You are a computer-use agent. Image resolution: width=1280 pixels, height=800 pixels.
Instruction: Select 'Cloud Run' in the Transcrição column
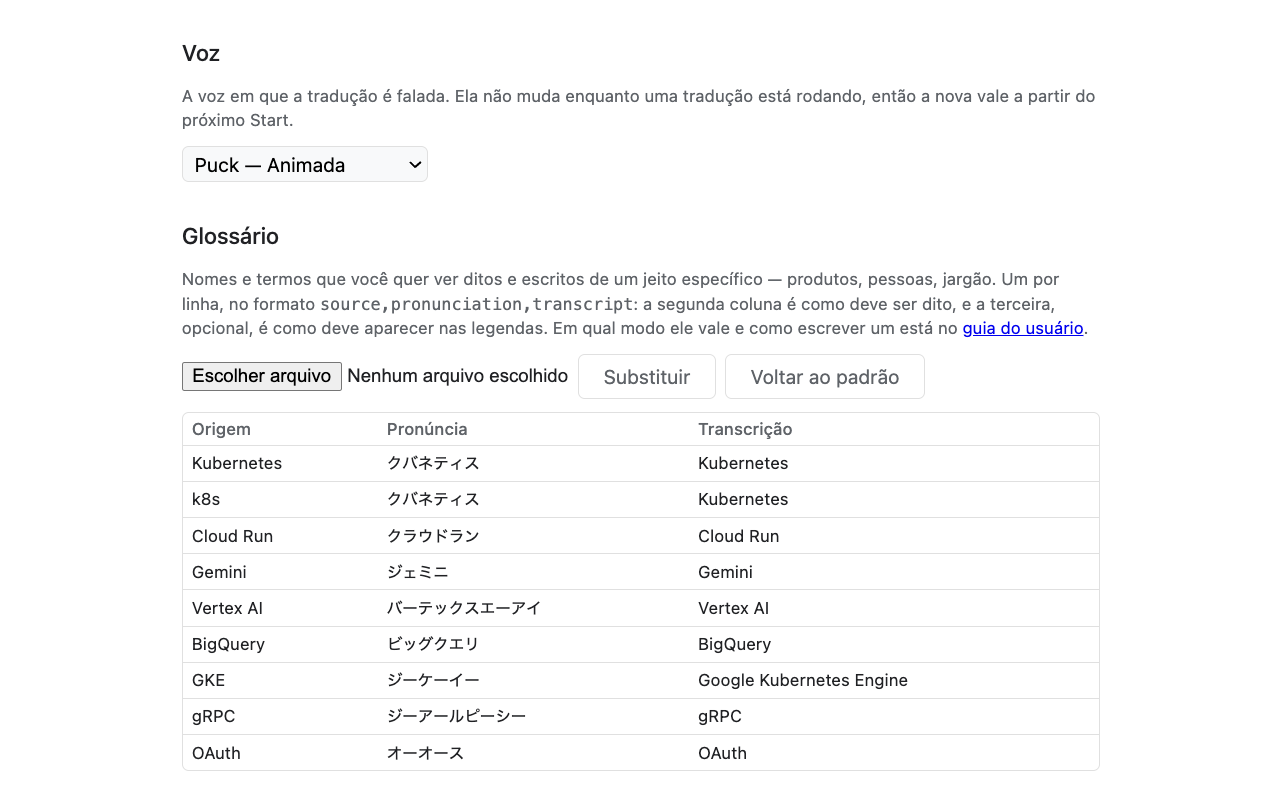pos(738,536)
